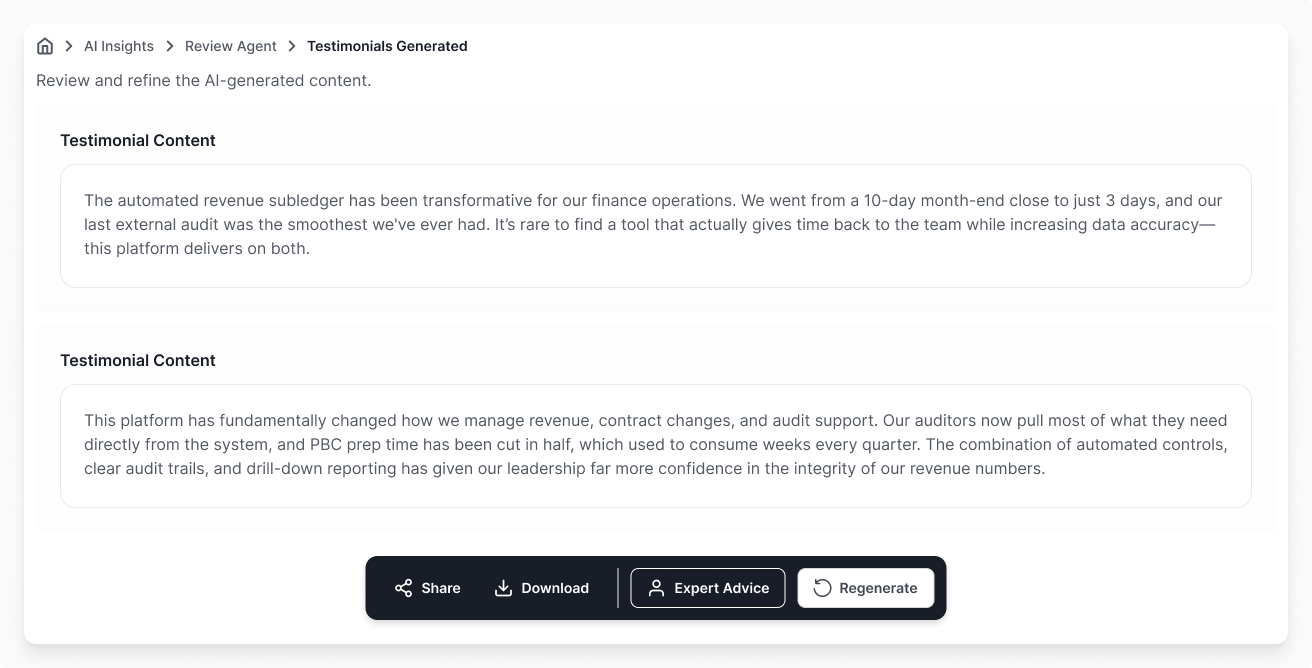
Task: Click the download tray arrow icon
Action: [x=503, y=588]
